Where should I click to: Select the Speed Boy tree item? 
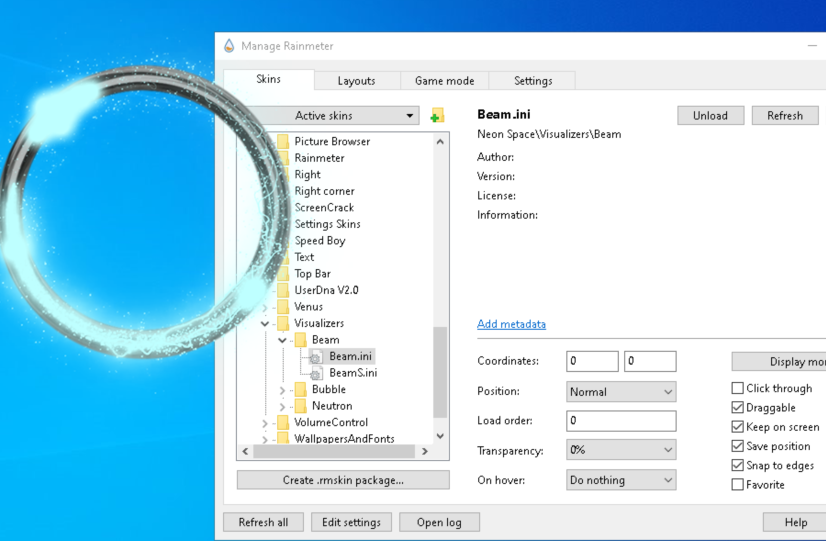320,241
